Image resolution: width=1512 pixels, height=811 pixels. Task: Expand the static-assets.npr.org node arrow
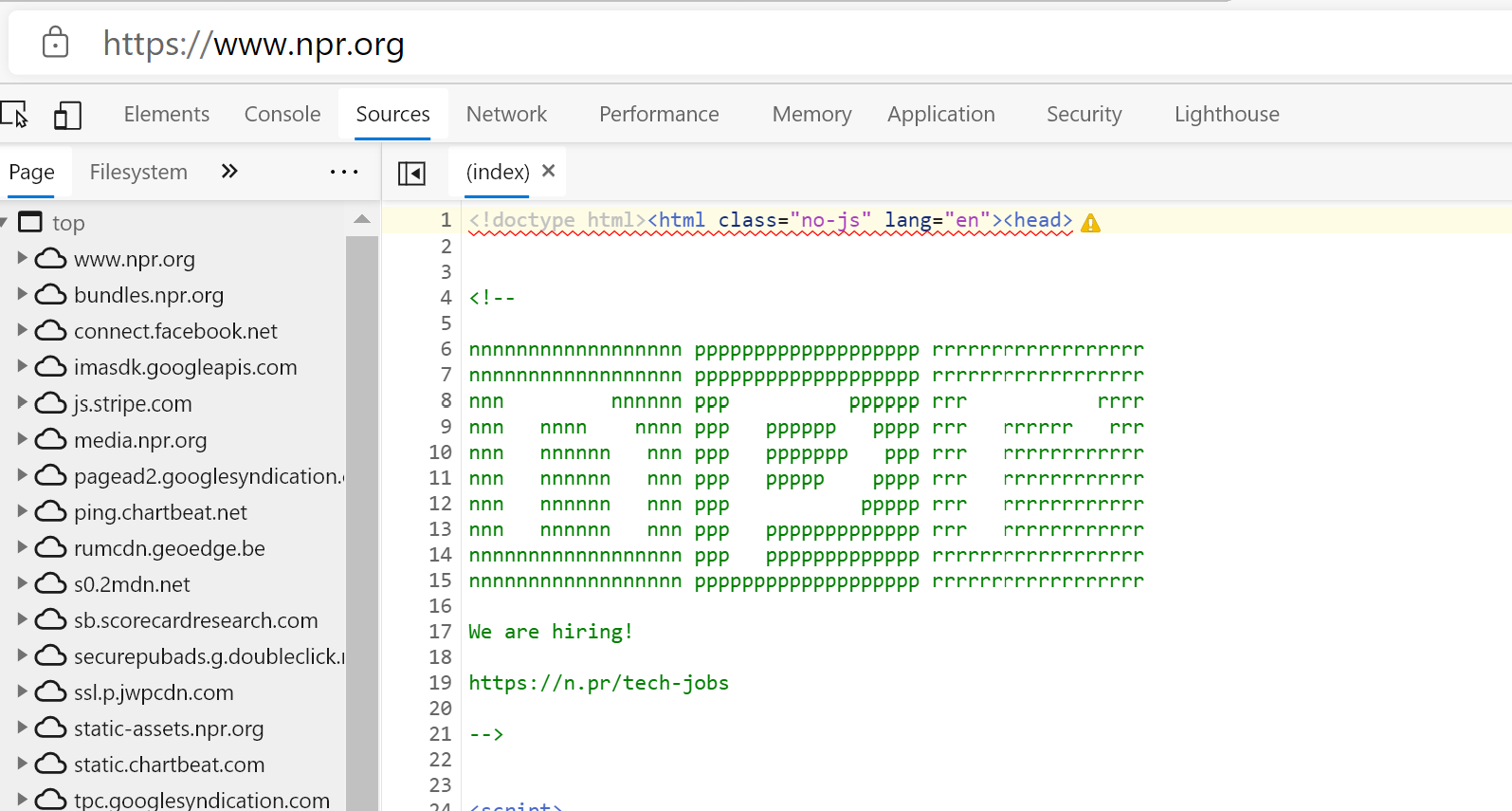pyautogui.click(x=22, y=728)
